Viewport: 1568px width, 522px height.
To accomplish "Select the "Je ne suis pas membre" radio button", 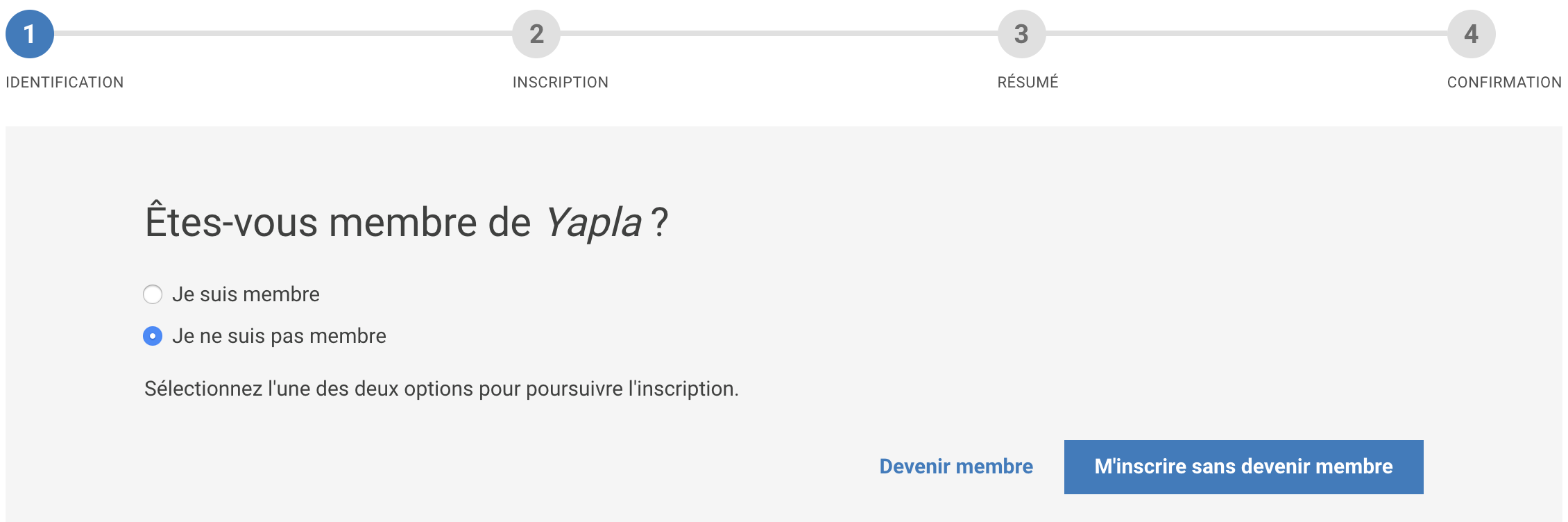I will [x=153, y=336].
